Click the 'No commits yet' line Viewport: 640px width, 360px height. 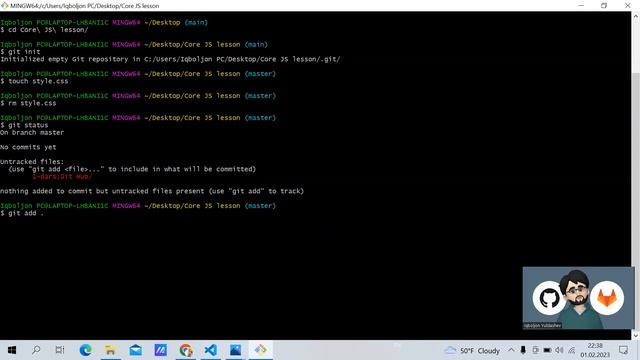click(x=28, y=147)
